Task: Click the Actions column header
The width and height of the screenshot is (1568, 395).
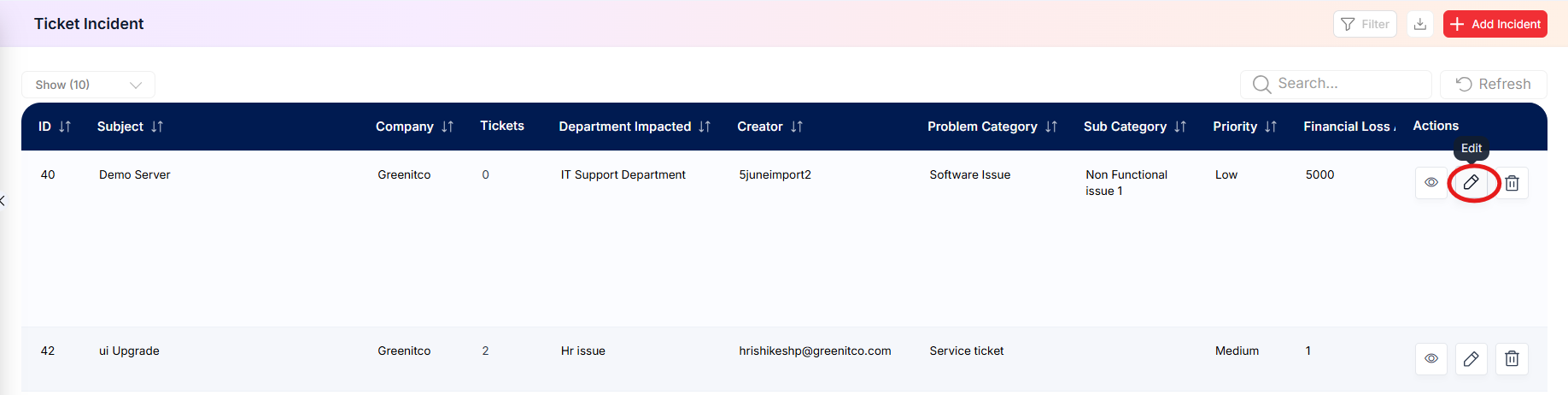Action: tap(1436, 126)
